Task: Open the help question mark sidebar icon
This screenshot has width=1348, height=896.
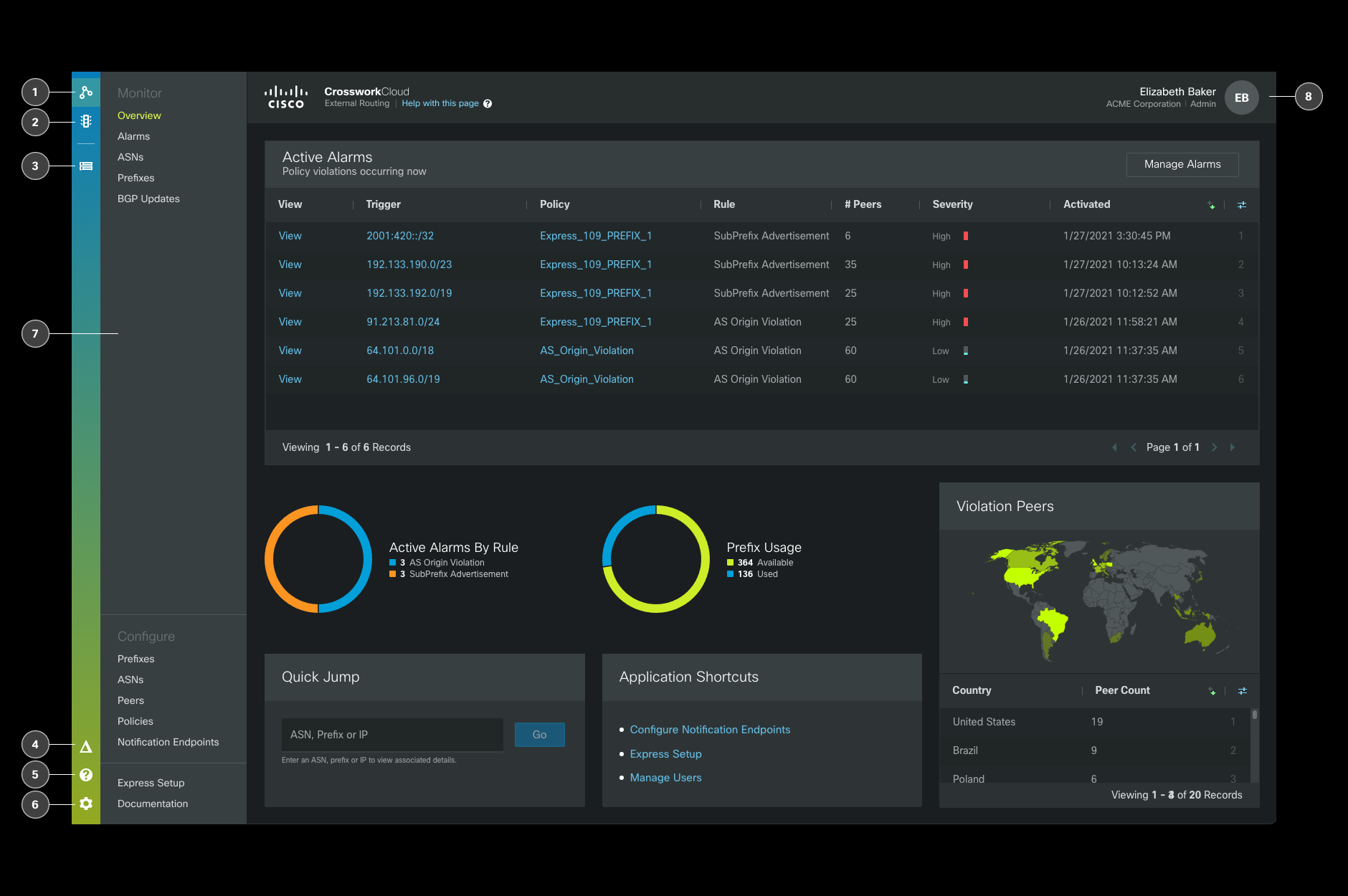Action: [86, 775]
